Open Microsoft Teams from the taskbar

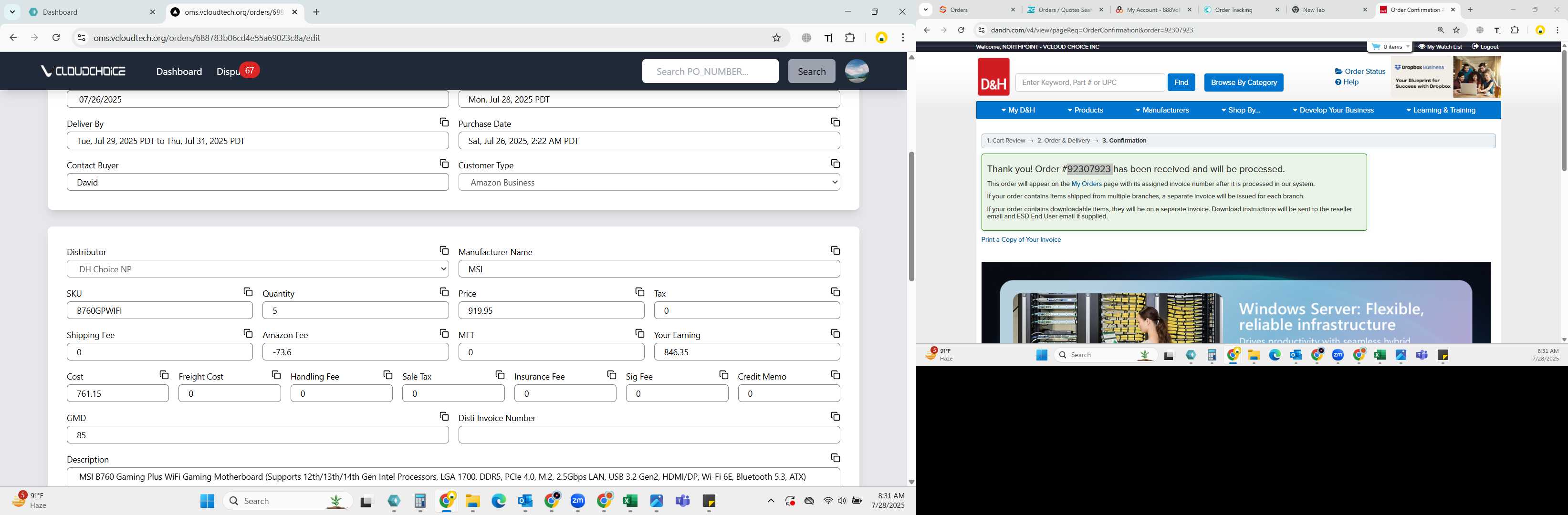coord(682,501)
